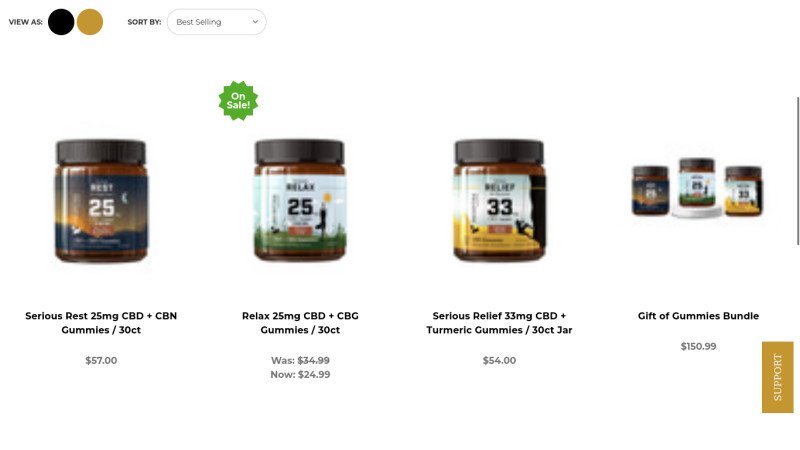Switch to the black view mode circle

[x=61, y=22]
